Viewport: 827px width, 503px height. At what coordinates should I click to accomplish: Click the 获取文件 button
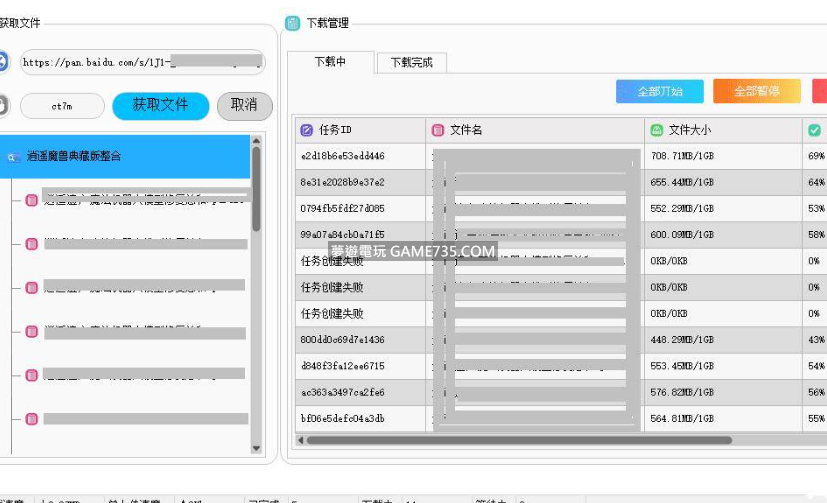pos(160,105)
